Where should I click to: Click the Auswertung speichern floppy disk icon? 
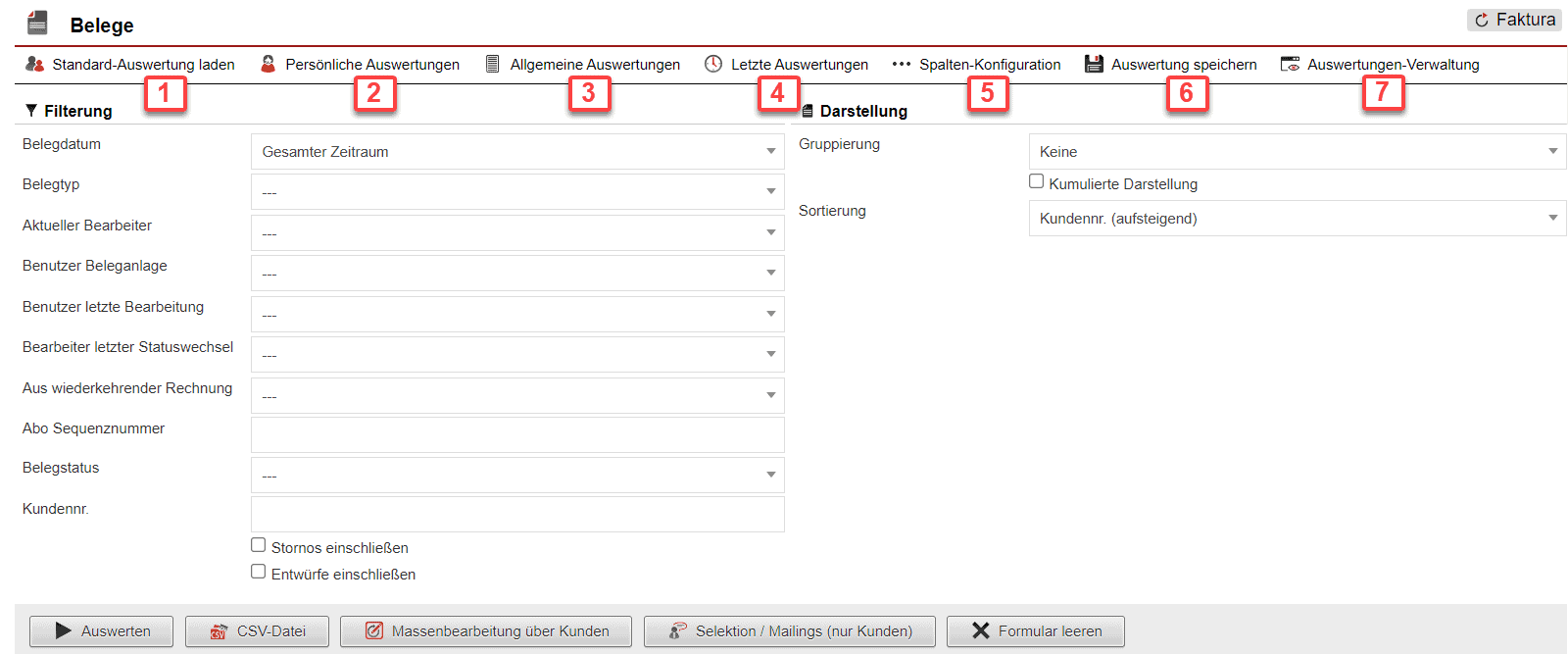(x=1094, y=64)
